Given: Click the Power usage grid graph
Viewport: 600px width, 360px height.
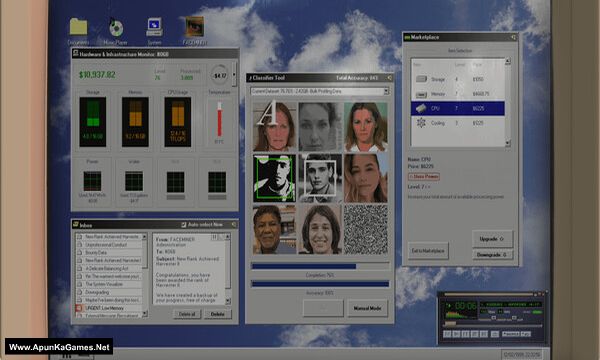Looking at the screenshot, I should pos(92,181).
